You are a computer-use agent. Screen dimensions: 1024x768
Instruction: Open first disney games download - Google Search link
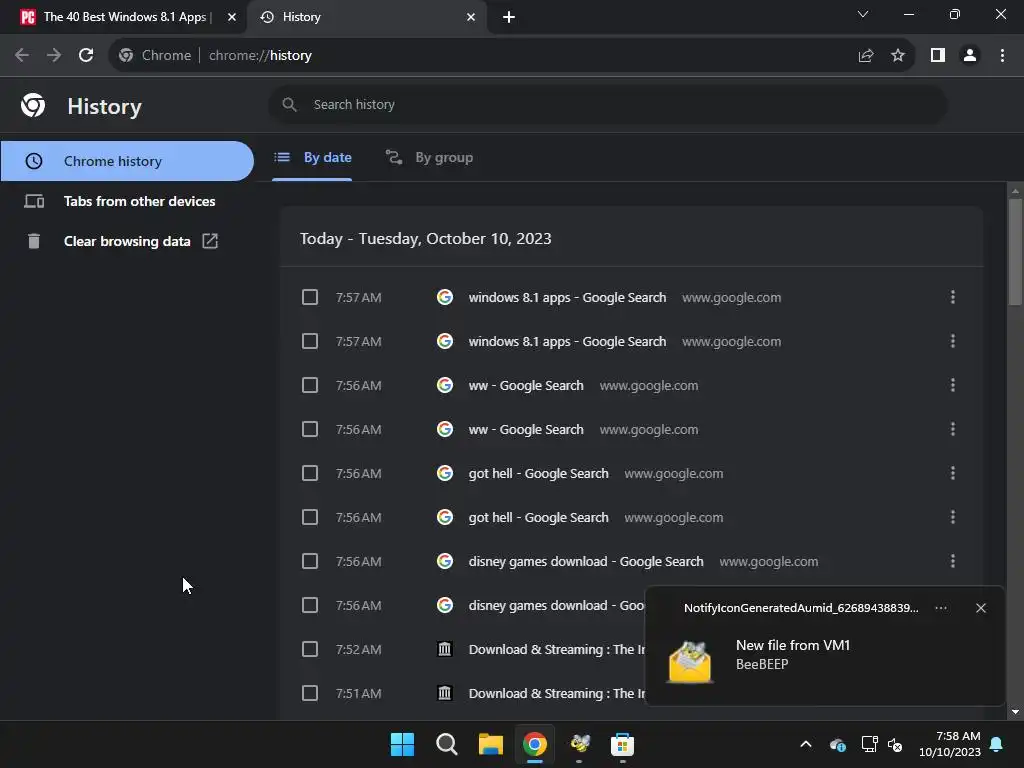tap(586, 561)
